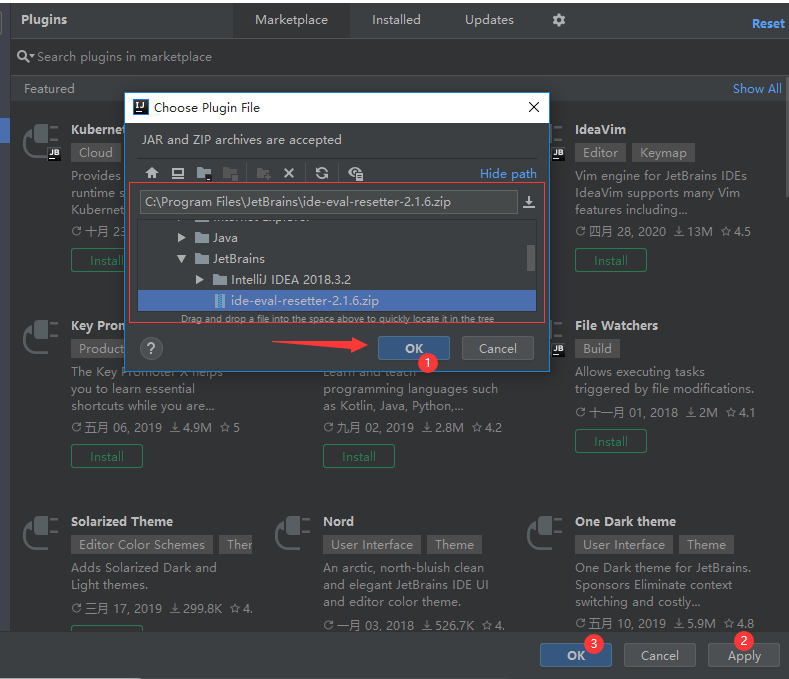The width and height of the screenshot is (789, 679).
Task: Open the Nord plugin title
Action: pyautogui.click(x=338, y=521)
